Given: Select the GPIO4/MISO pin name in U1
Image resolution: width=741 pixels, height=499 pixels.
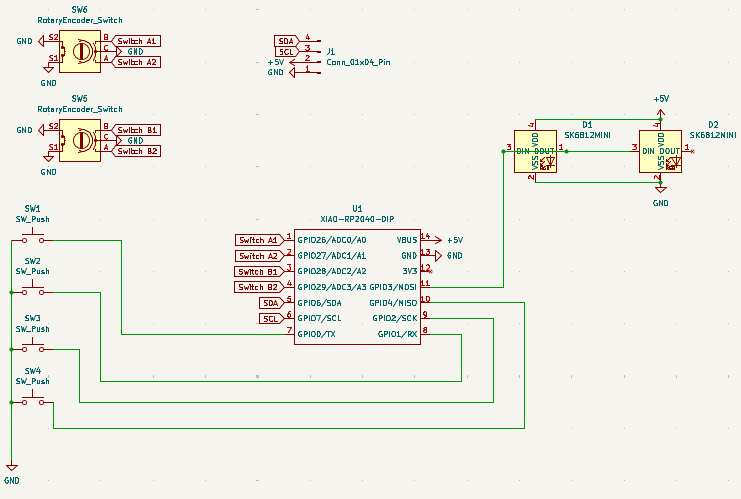Looking at the screenshot, I should pyautogui.click(x=393, y=303).
